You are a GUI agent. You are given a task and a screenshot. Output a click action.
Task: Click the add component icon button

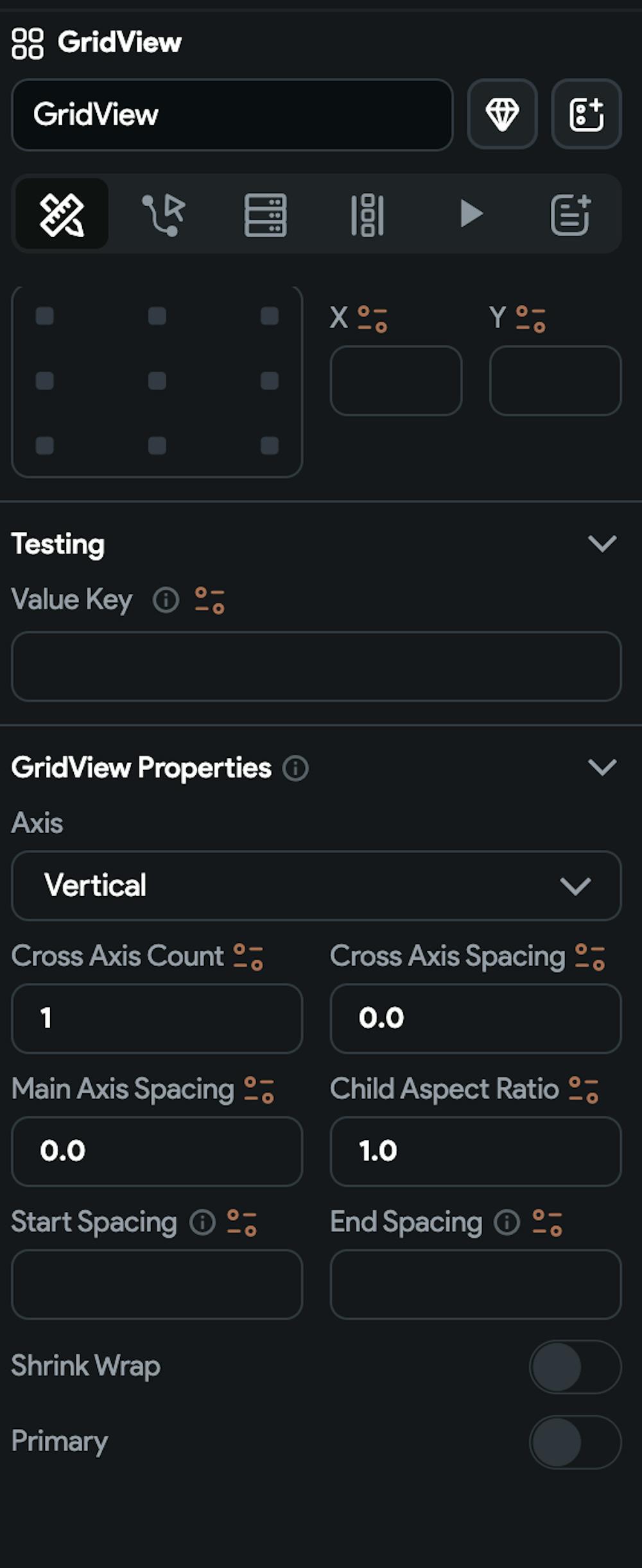point(586,114)
